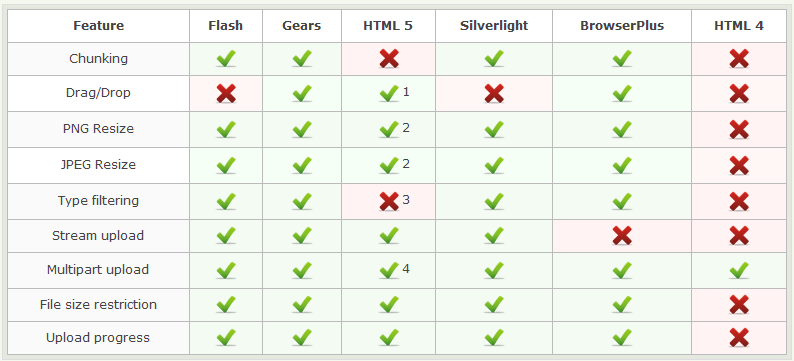This screenshot has width=794, height=361.
Task: Click the green check for Flash Upload progress
Action: 226,338
